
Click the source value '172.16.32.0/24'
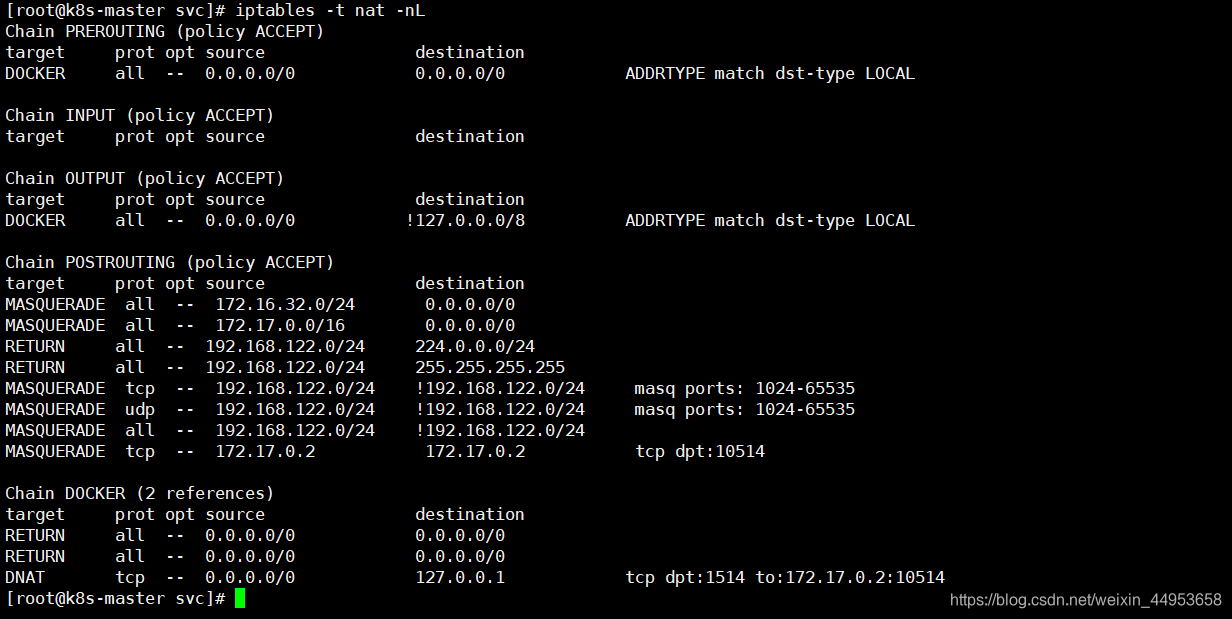pos(285,304)
